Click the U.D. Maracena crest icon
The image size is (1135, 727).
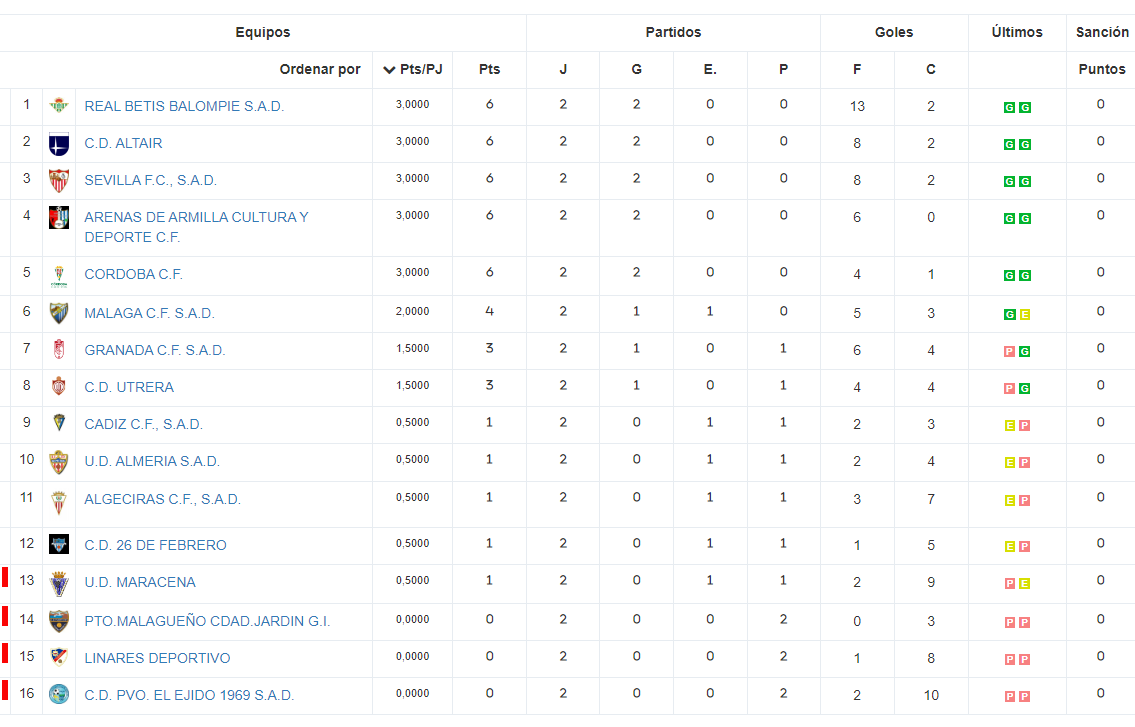[x=59, y=584]
